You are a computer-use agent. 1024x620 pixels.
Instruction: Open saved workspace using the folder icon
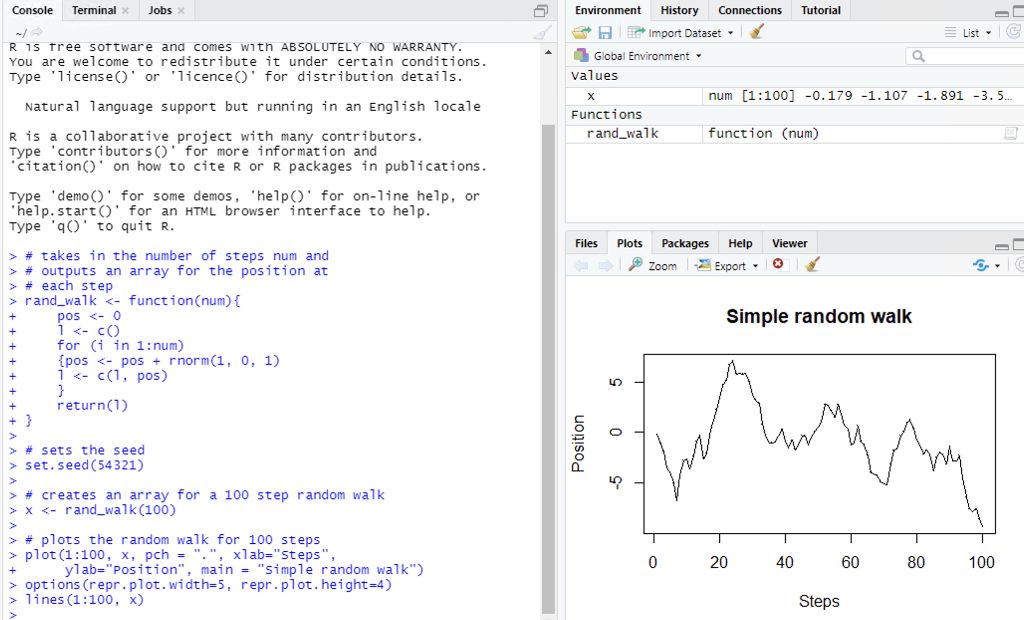coord(582,32)
